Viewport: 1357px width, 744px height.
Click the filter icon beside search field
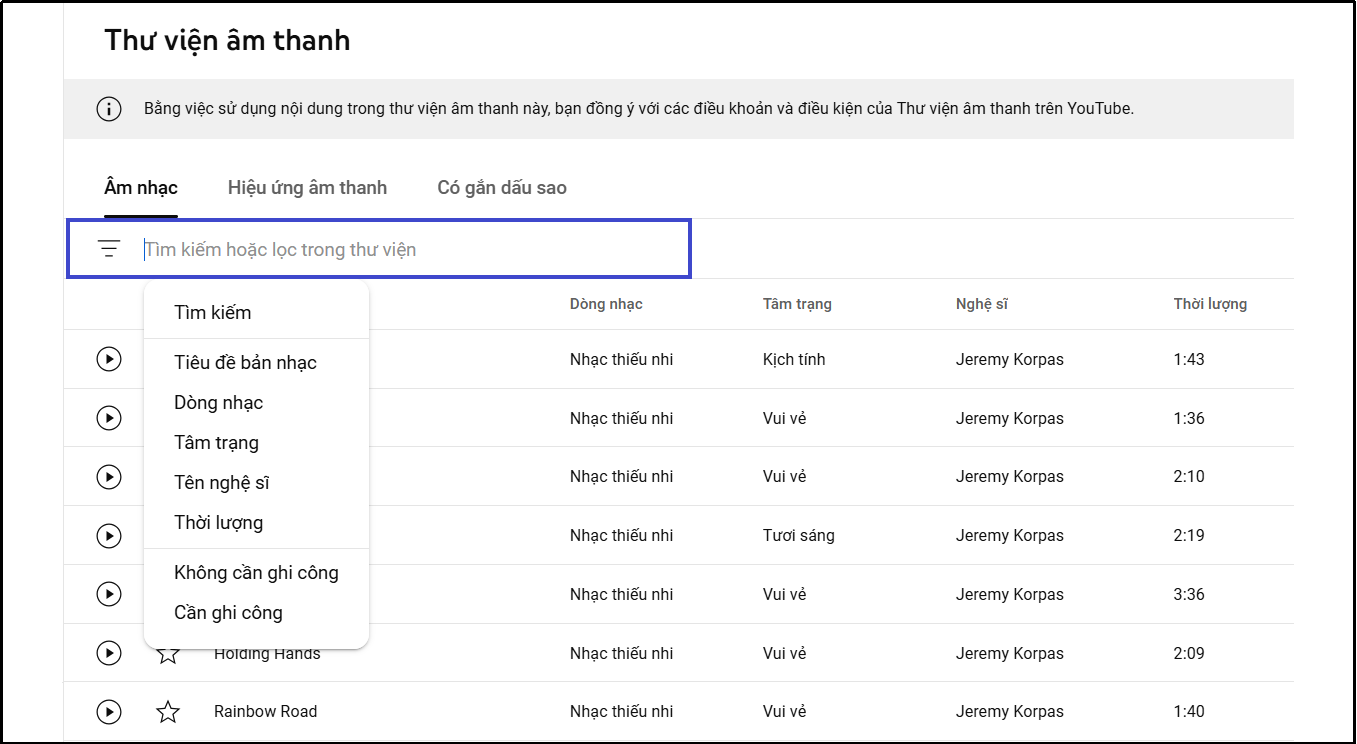(x=109, y=249)
